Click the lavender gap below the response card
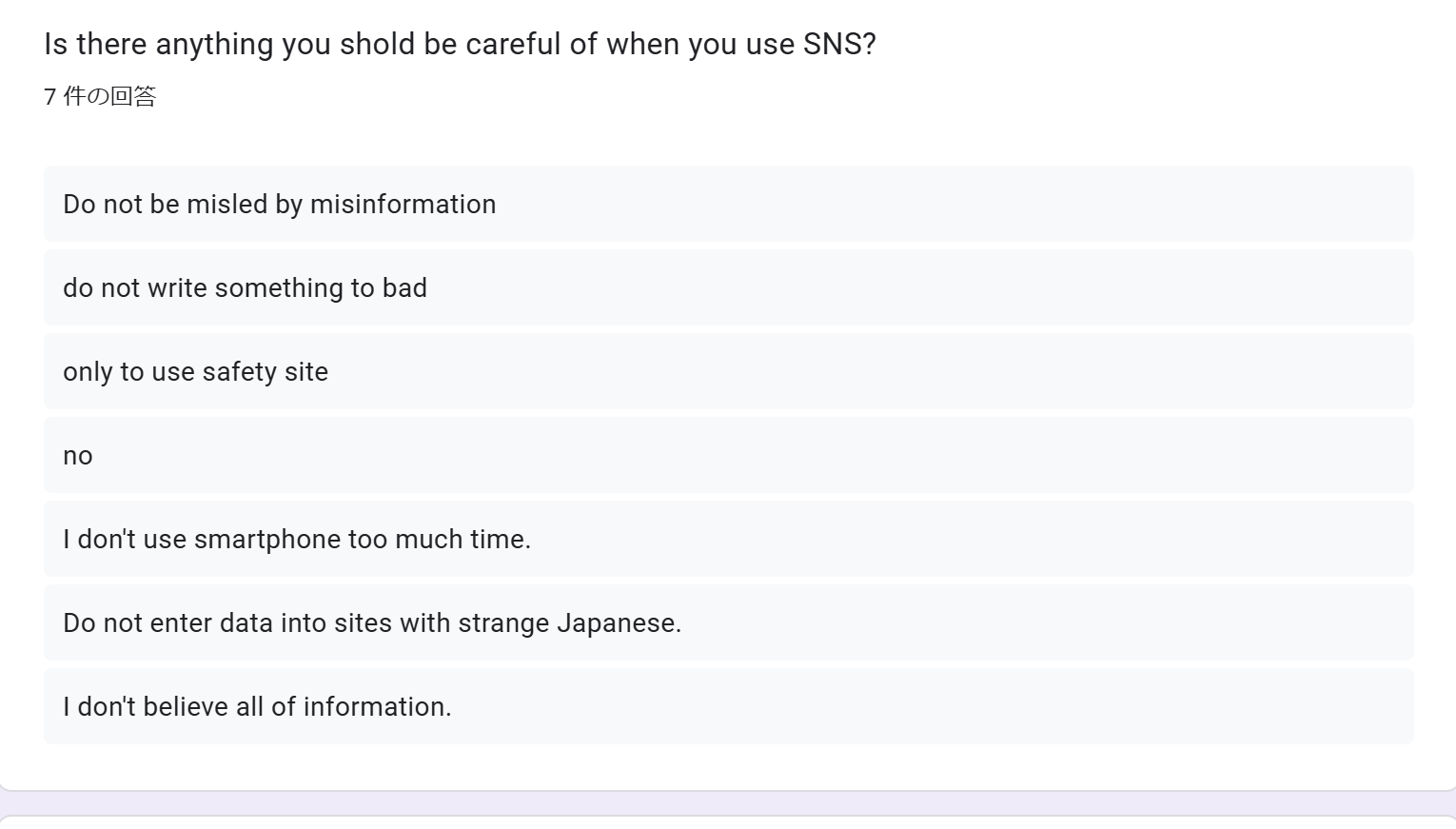The image size is (1456, 829). tap(728, 802)
